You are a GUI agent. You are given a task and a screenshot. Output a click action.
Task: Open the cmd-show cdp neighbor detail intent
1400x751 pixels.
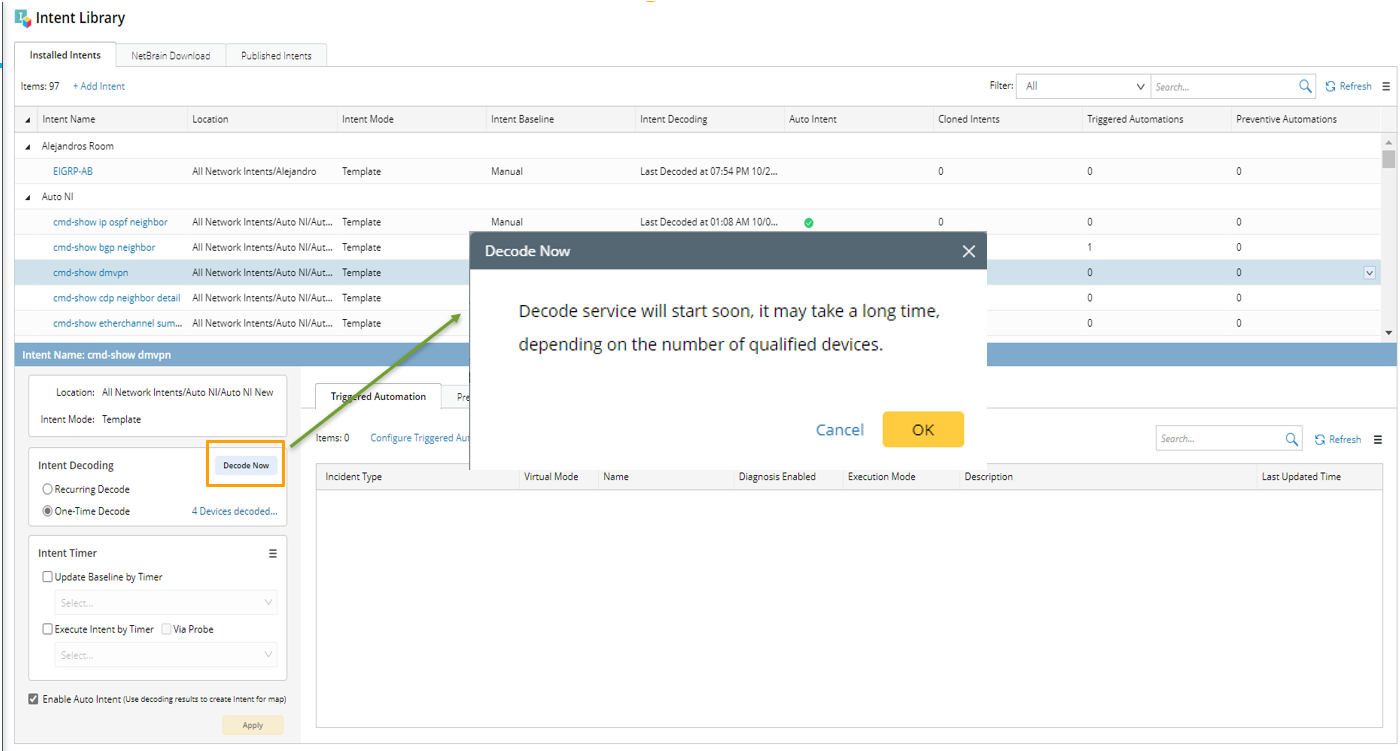click(x=116, y=298)
